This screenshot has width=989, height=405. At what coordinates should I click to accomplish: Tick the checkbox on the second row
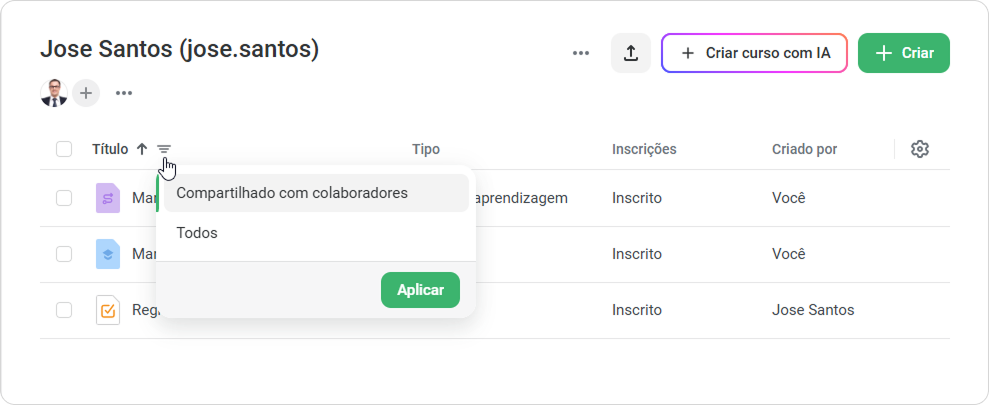[64, 254]
